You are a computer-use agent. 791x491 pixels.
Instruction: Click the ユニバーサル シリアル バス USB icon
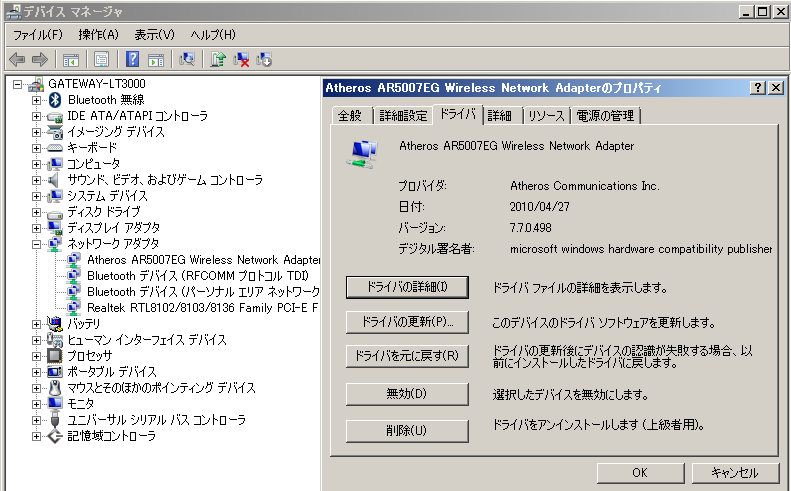[x=55, y=420]
